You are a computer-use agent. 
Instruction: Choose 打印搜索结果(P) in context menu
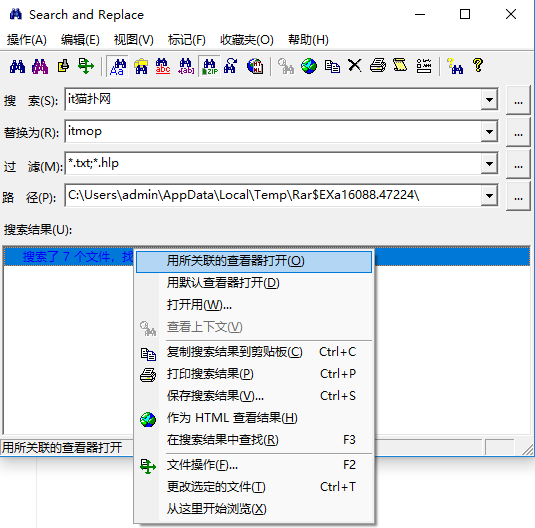[254, 374]
